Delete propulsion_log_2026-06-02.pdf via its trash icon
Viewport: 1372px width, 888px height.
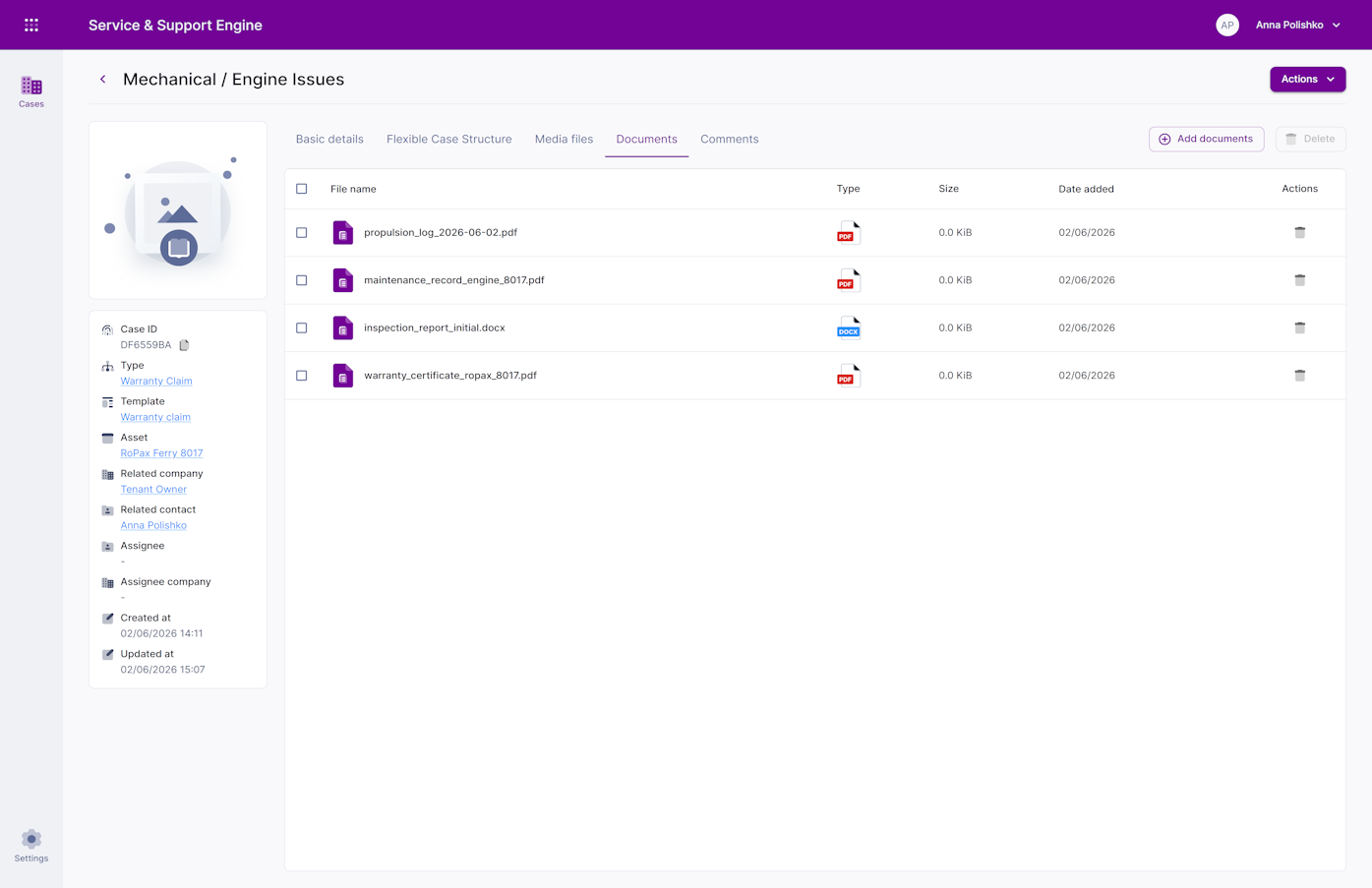tap(1299, 233)
